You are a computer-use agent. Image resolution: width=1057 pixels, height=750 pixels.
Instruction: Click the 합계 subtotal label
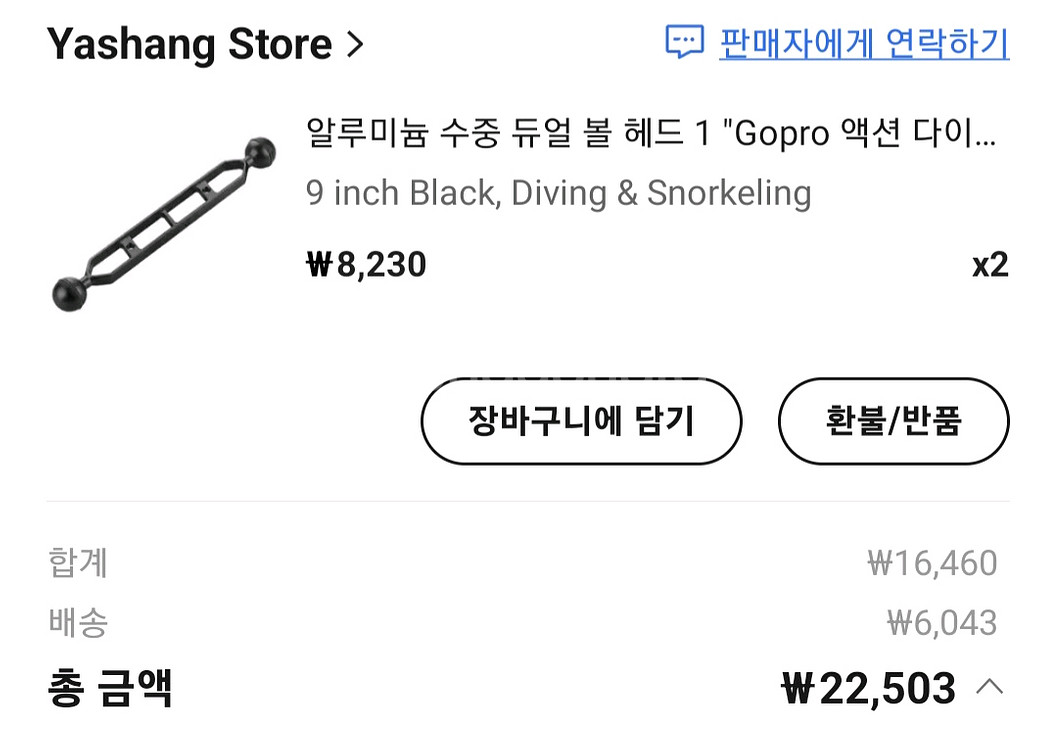[78, 563]
